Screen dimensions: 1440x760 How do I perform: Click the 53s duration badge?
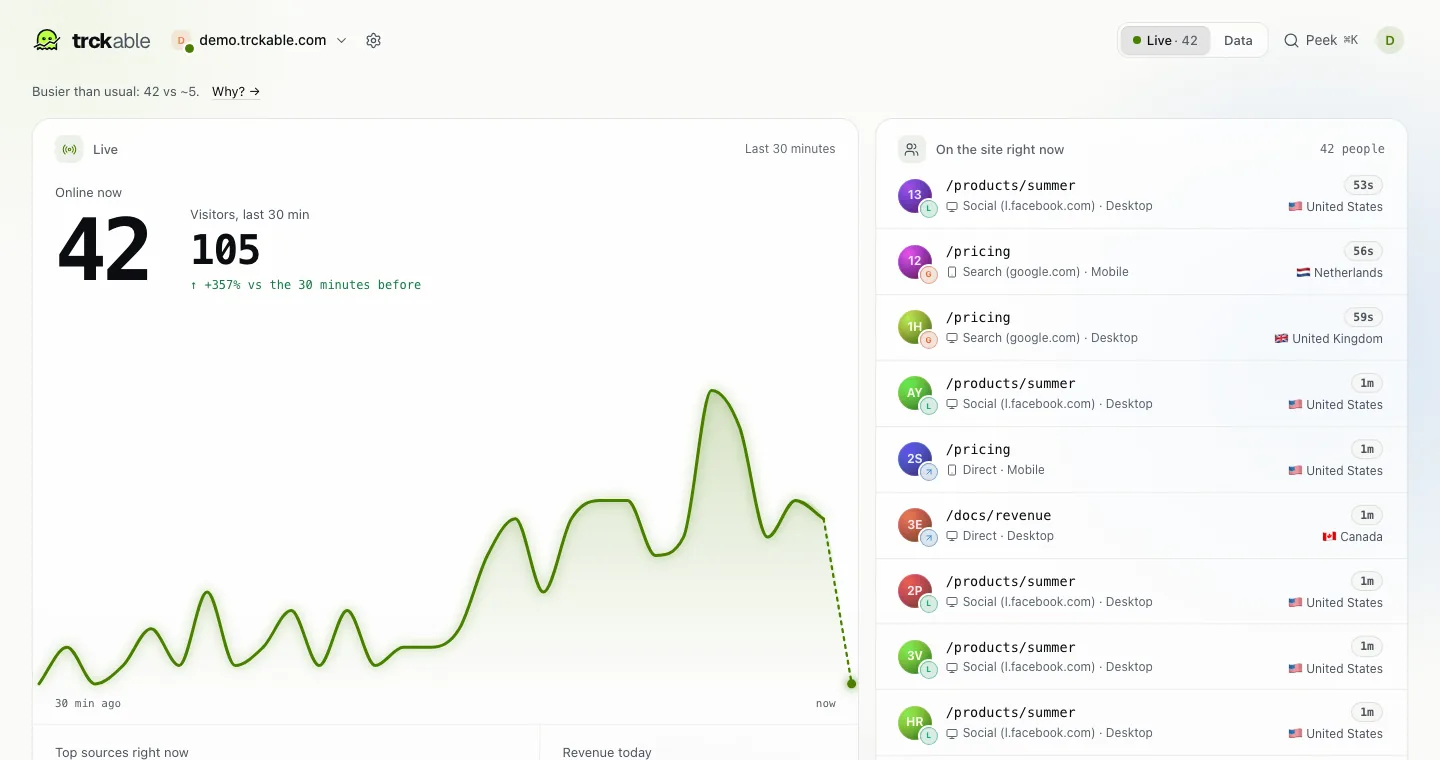click(1363, 185)
